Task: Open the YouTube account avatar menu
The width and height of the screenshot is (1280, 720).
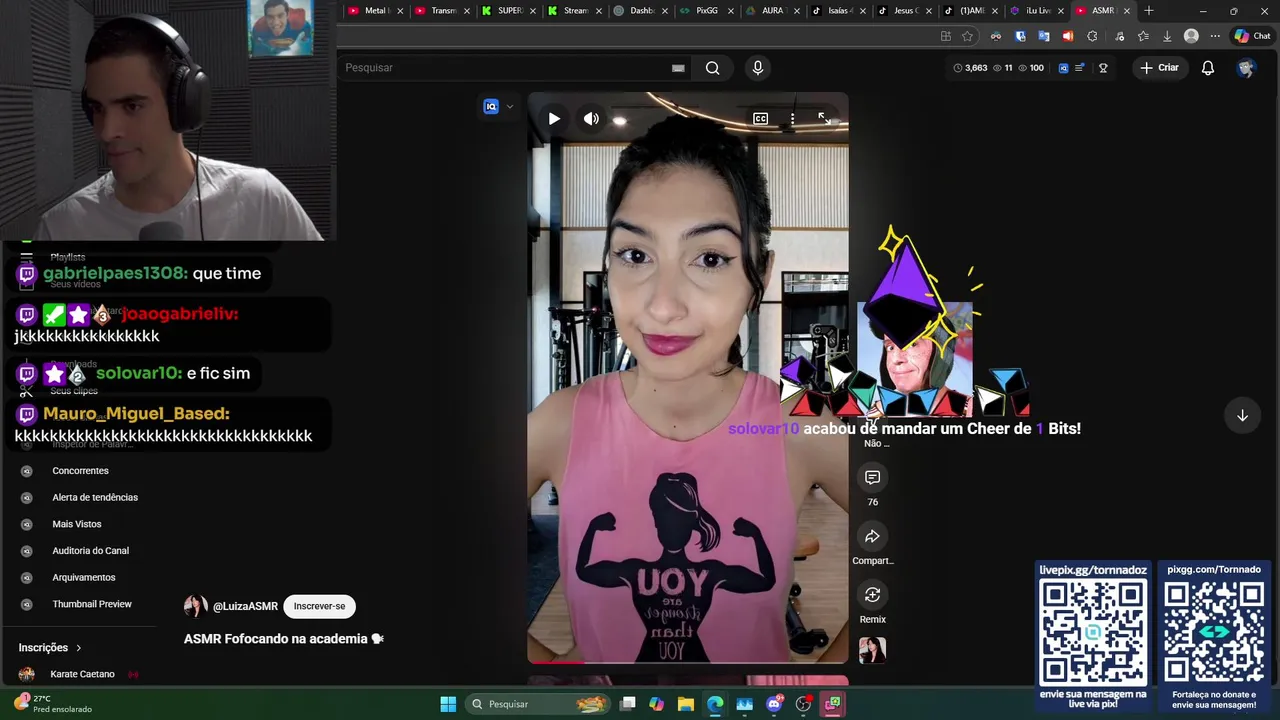Action: [1246, 68]
